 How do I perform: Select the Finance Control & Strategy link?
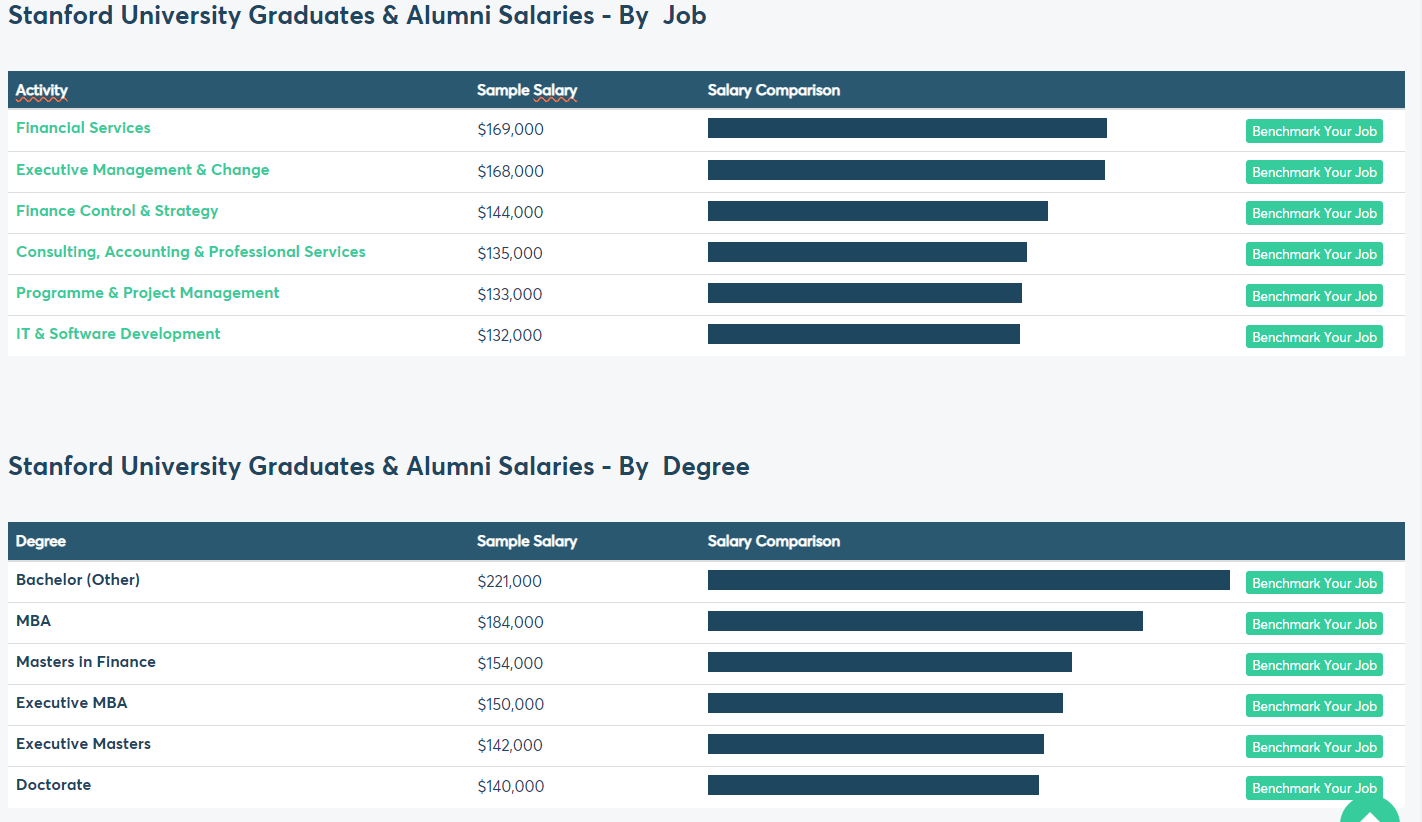pyautogui.click(x=117, y=211)
